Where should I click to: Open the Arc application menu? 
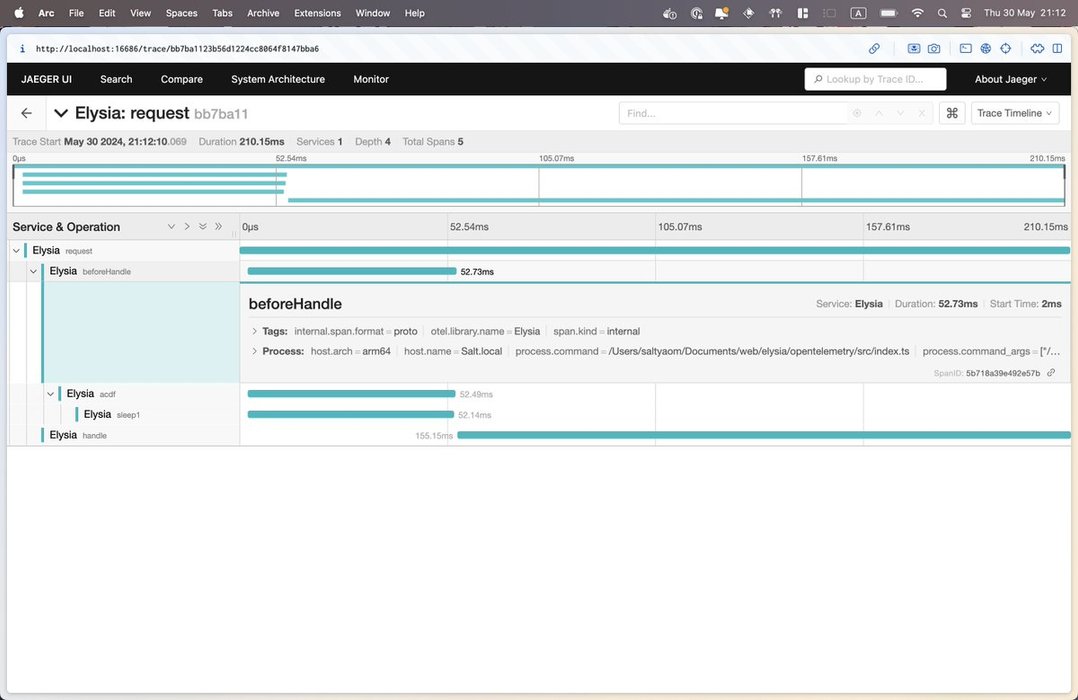[46, 13]
